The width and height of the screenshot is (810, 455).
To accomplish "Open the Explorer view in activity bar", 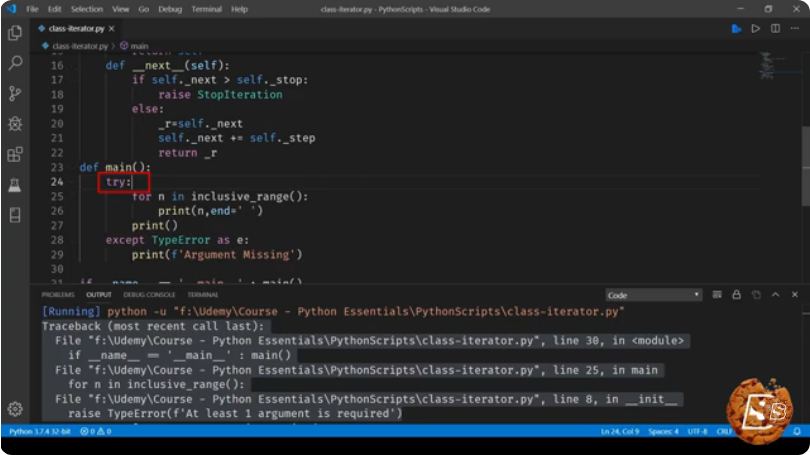I will [15, 33].
